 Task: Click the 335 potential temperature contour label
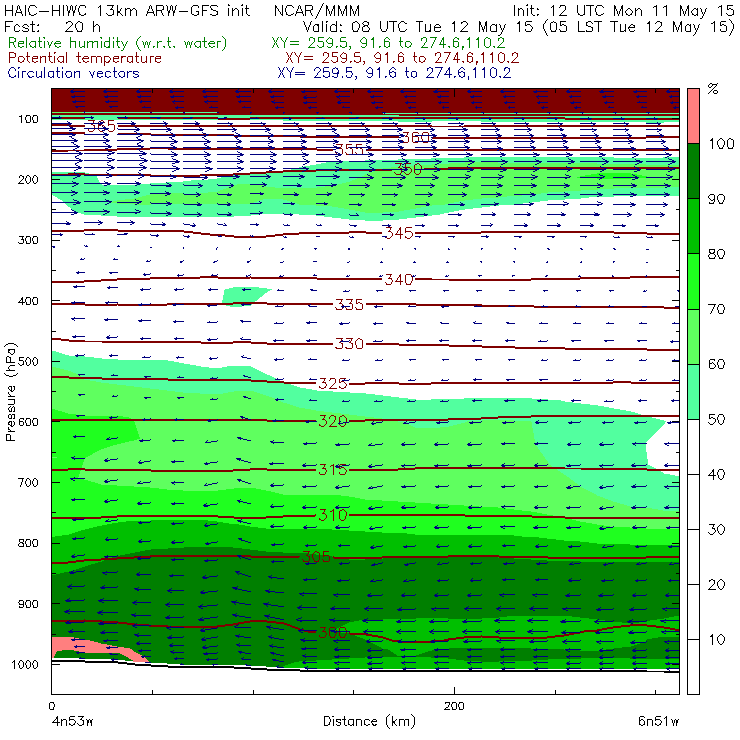(349, 305)
